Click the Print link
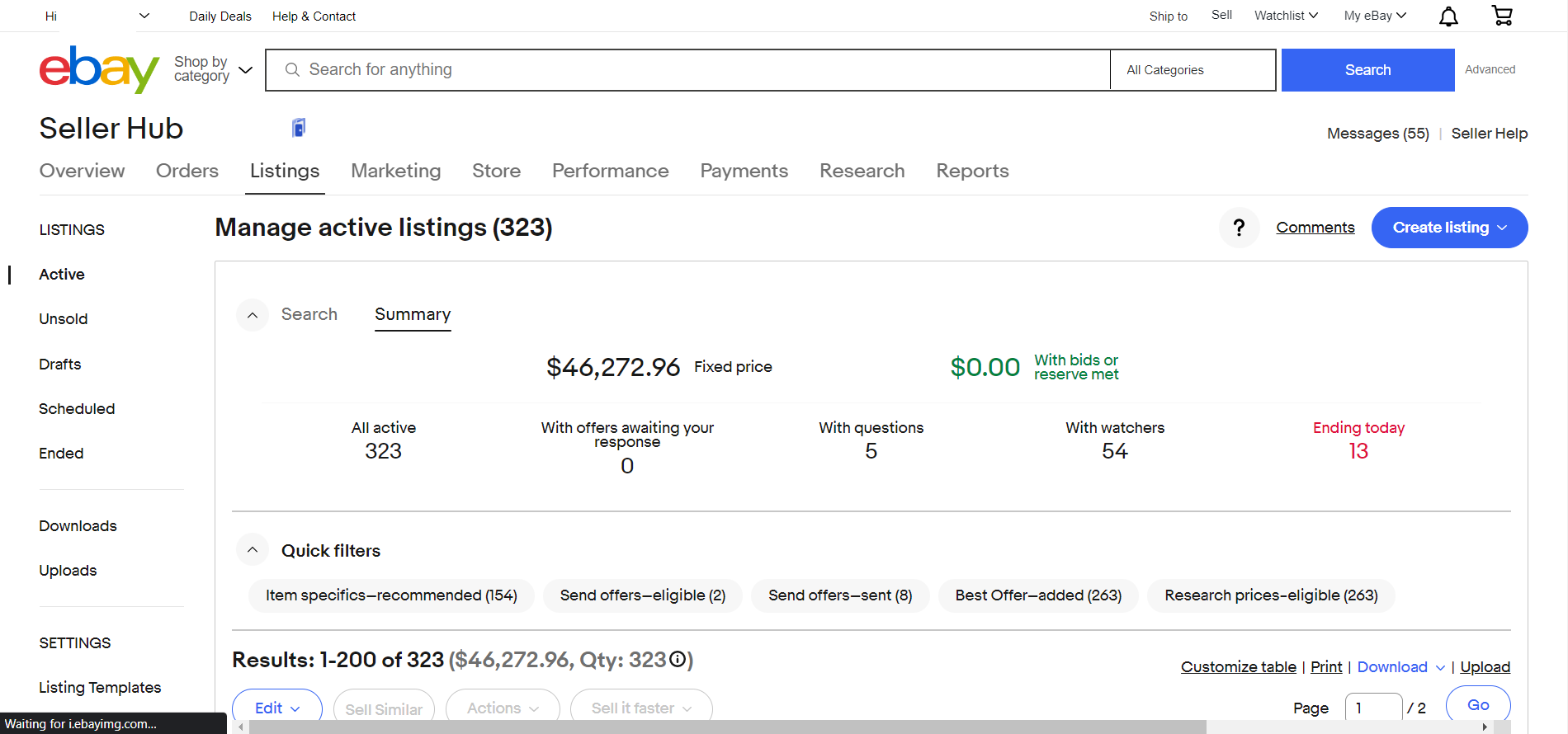Image resolution: width=1568 pixels, height=734 pixels. (1326, 666)
